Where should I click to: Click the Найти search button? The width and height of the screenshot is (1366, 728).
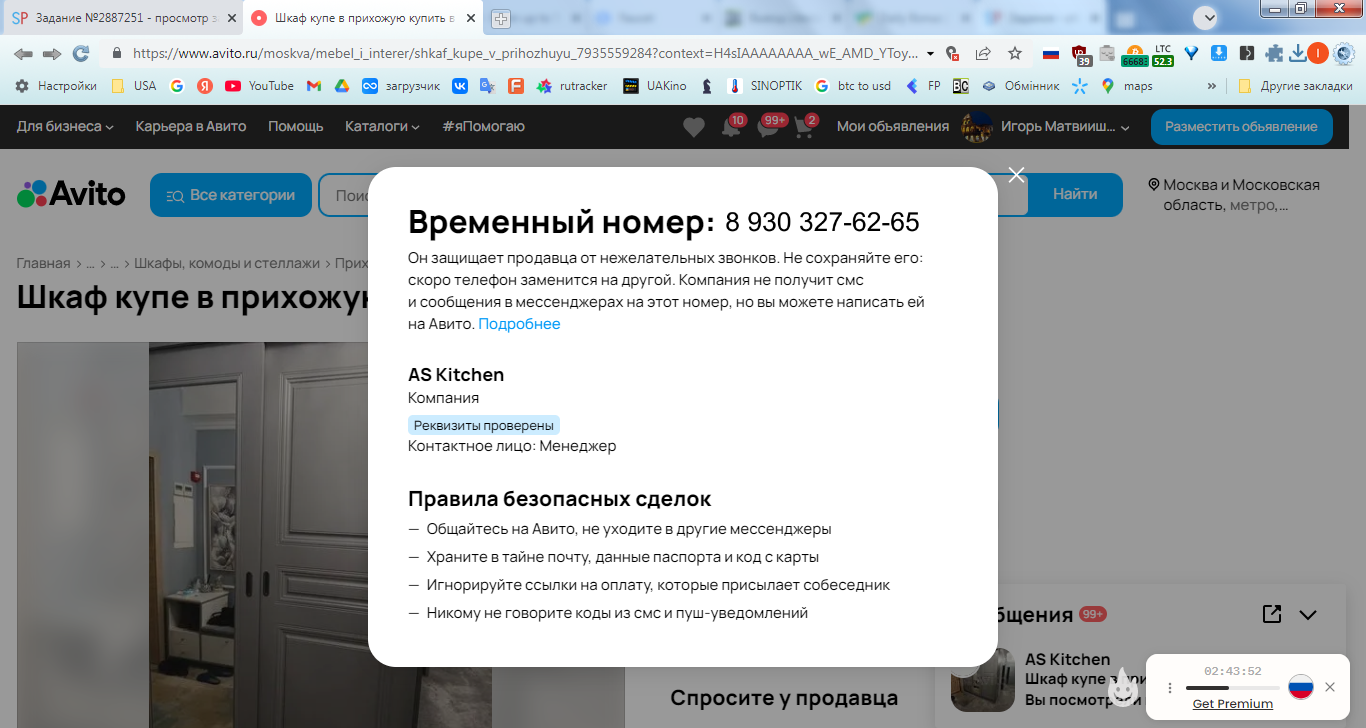click(1075, 194)
